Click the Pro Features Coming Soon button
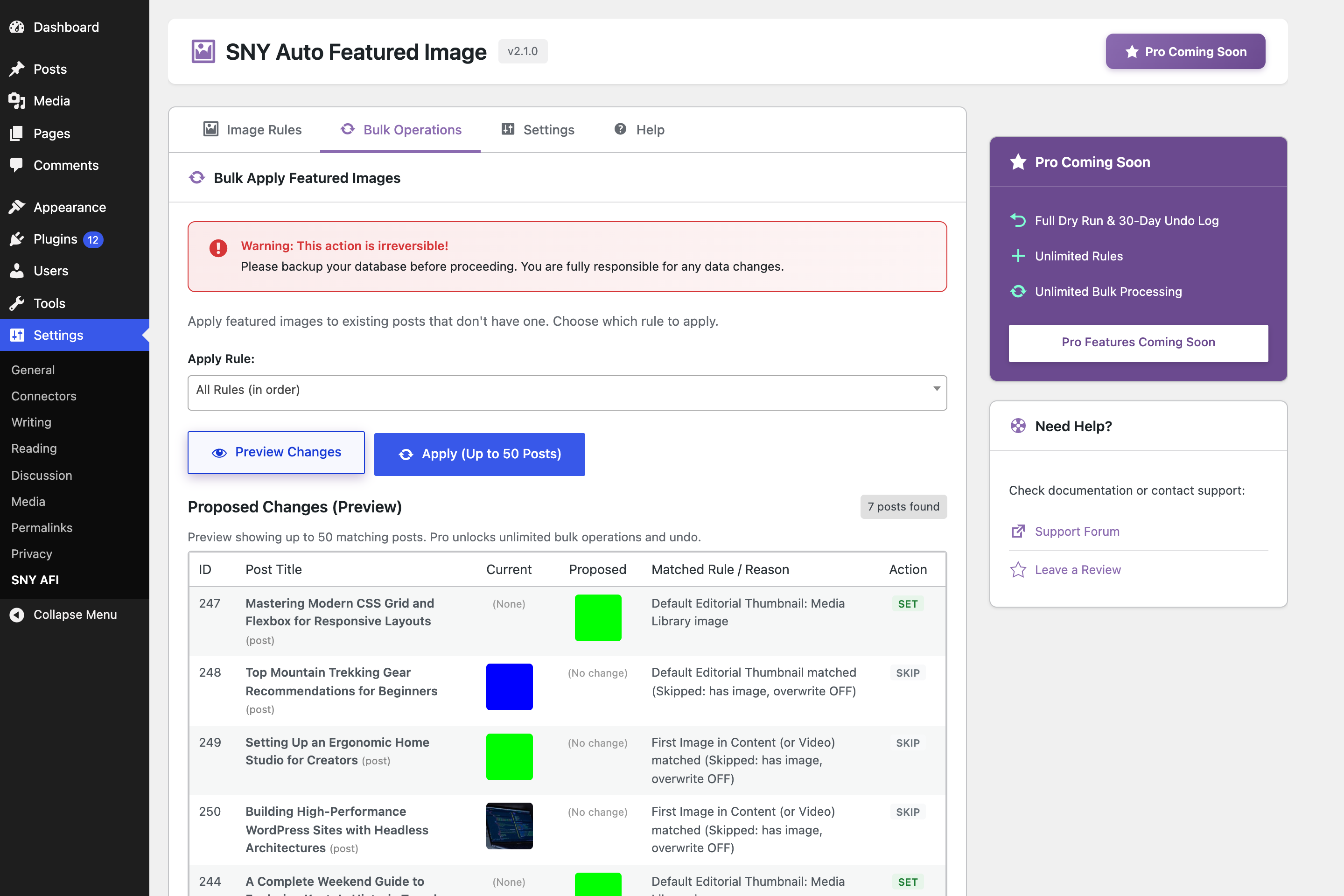 click(1138, 343)
